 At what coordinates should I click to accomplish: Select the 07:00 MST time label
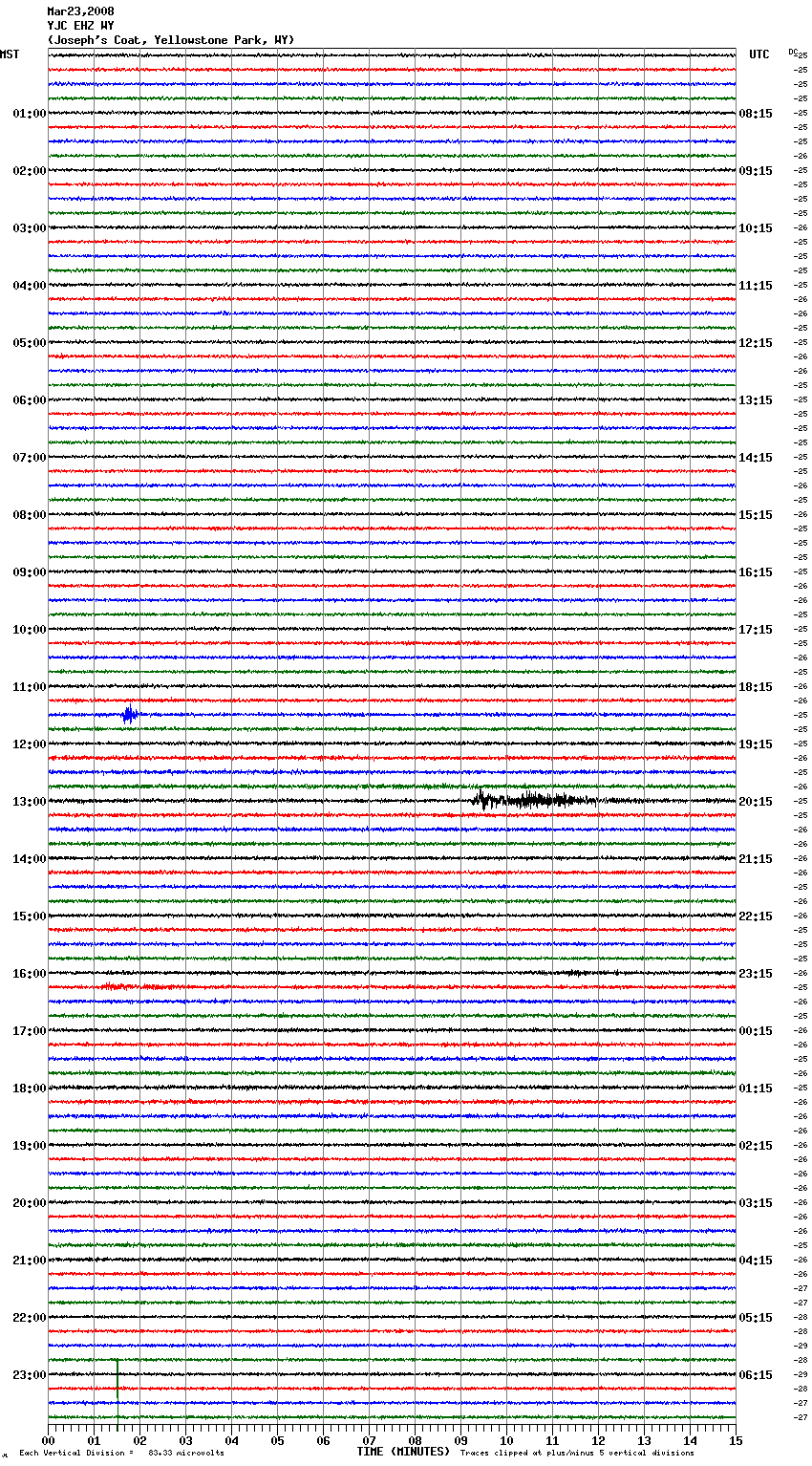tap(30, 458)
